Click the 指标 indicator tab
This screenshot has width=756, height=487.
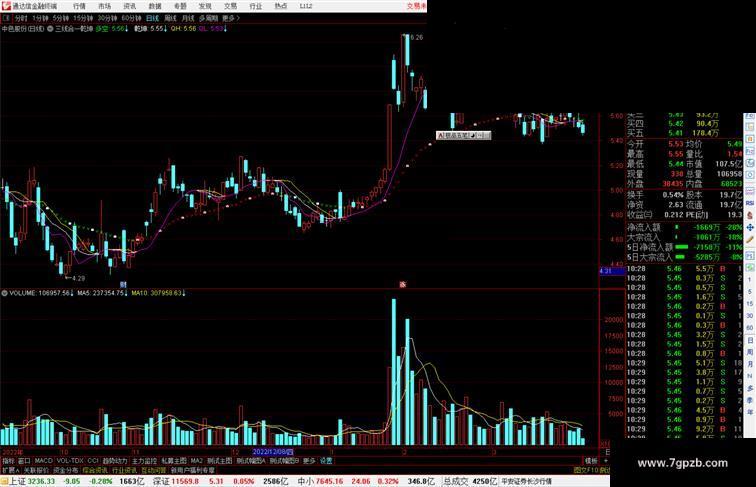pos(8,461)
